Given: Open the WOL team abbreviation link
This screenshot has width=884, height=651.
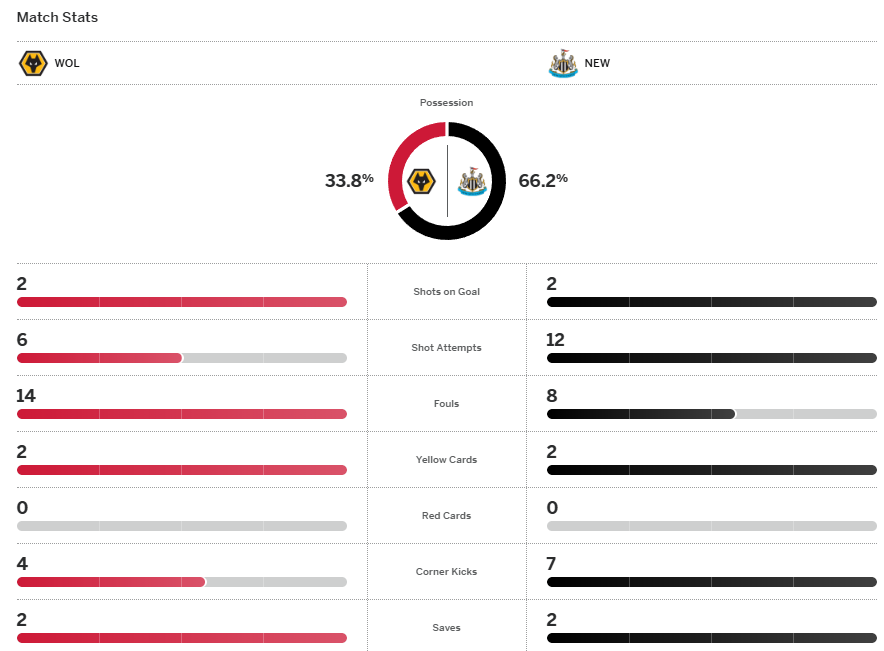Looking at the screenshot, I should tap(67, 63).
